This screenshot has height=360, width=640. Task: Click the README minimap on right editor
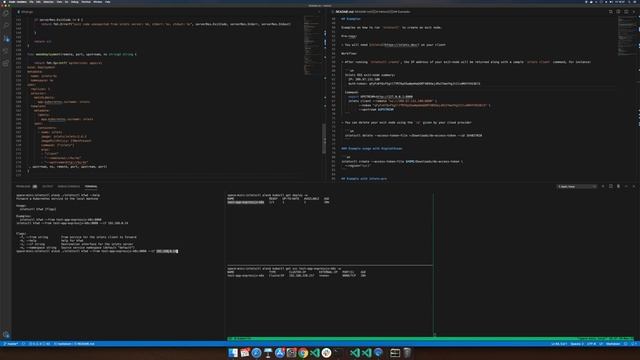point(627,37)
